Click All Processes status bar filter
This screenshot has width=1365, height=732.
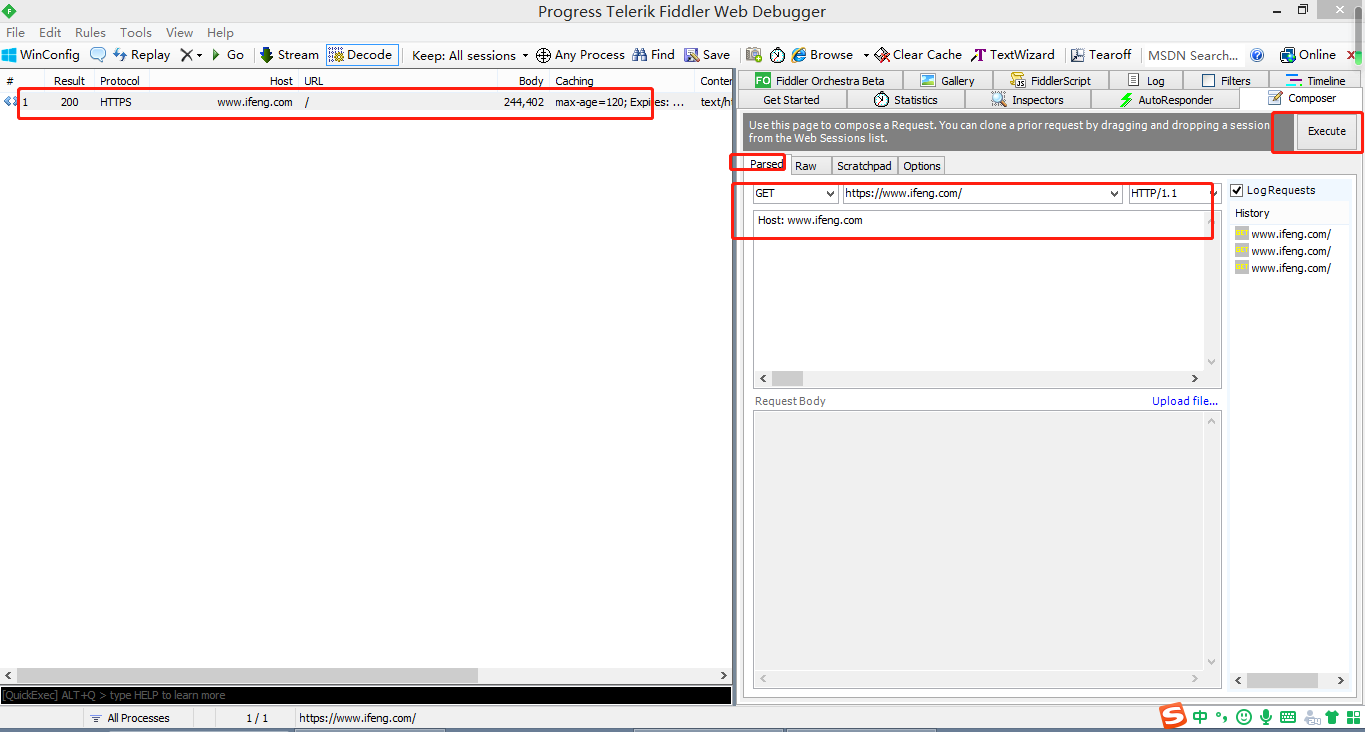point(131,718)
